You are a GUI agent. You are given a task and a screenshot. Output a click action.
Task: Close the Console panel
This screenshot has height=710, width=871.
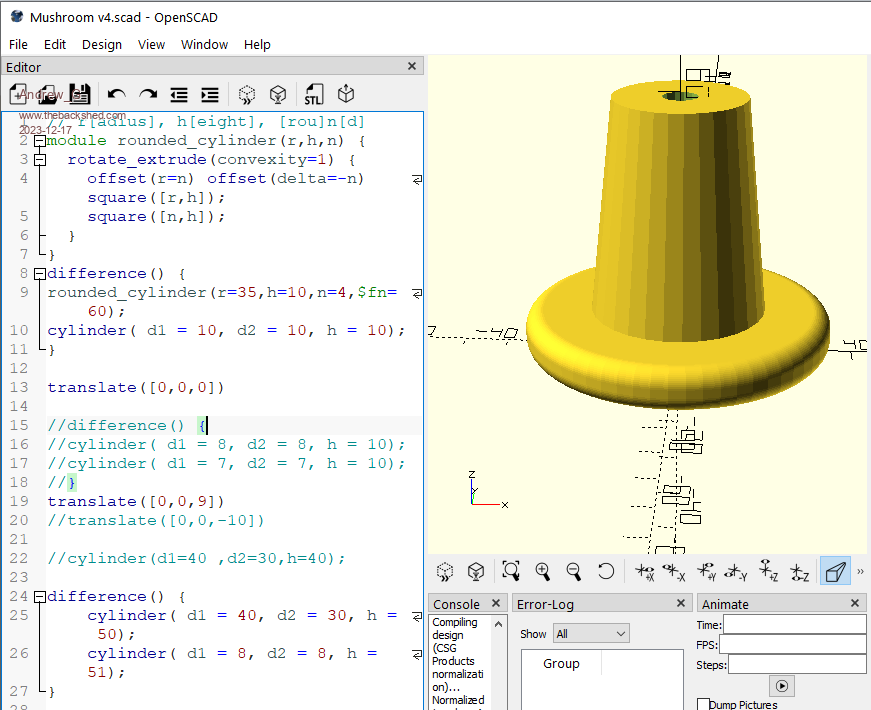498,604
